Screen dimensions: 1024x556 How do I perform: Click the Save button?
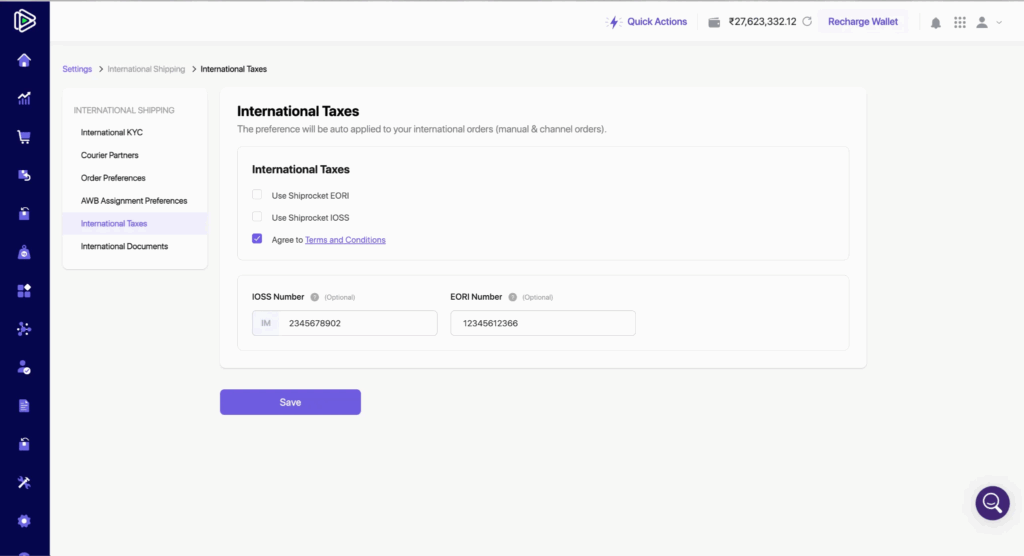pos(290,402)
